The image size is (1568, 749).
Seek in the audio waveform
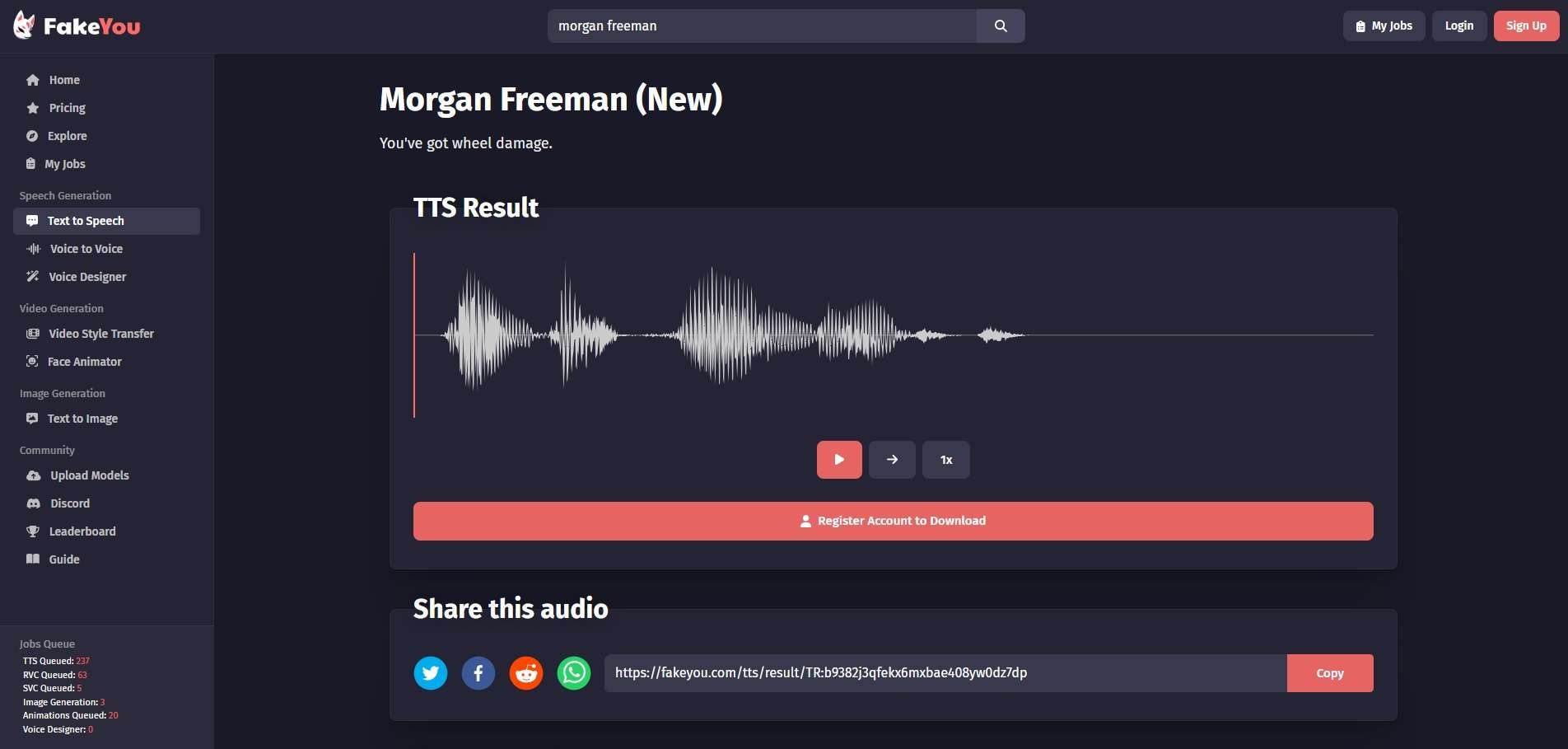(x=893, y=335)
